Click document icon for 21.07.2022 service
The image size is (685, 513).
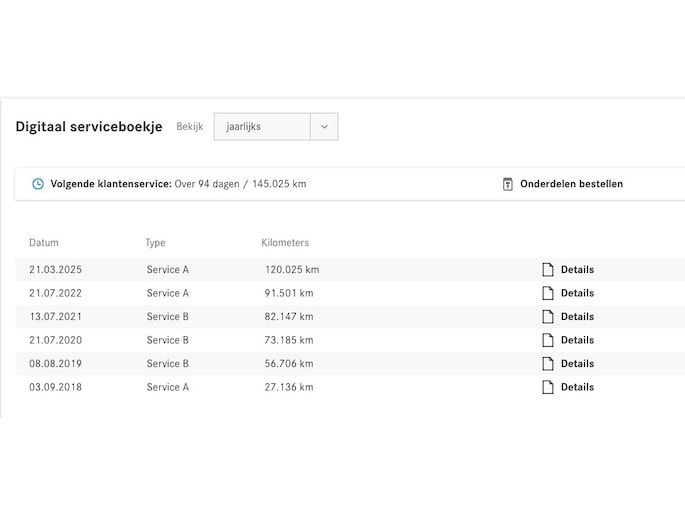click(547, 293)
